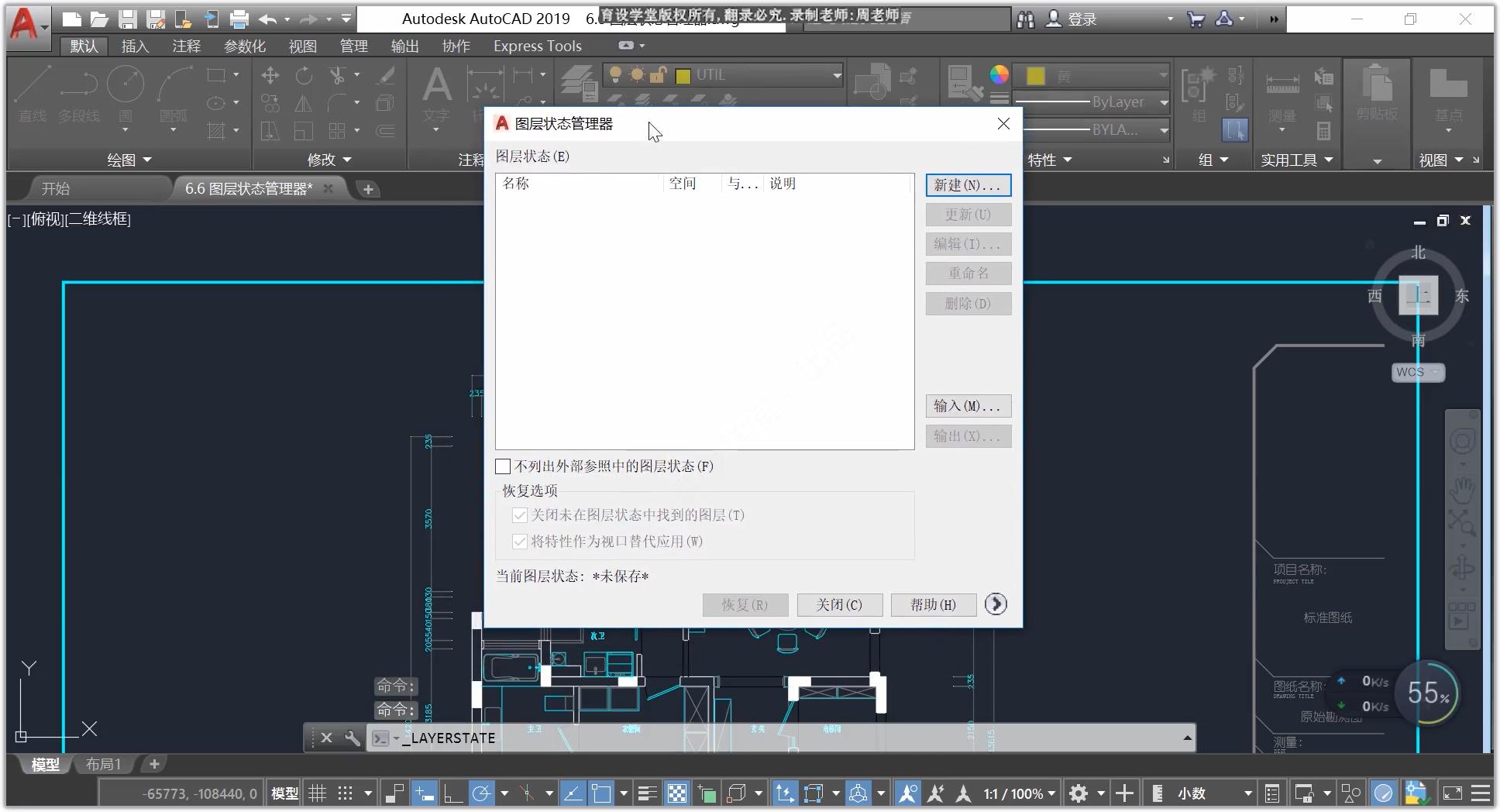Open the ByLayer lineweight dropdown
The height and width of the screenshot is (812, 1500).
(x=1165, y=102)
